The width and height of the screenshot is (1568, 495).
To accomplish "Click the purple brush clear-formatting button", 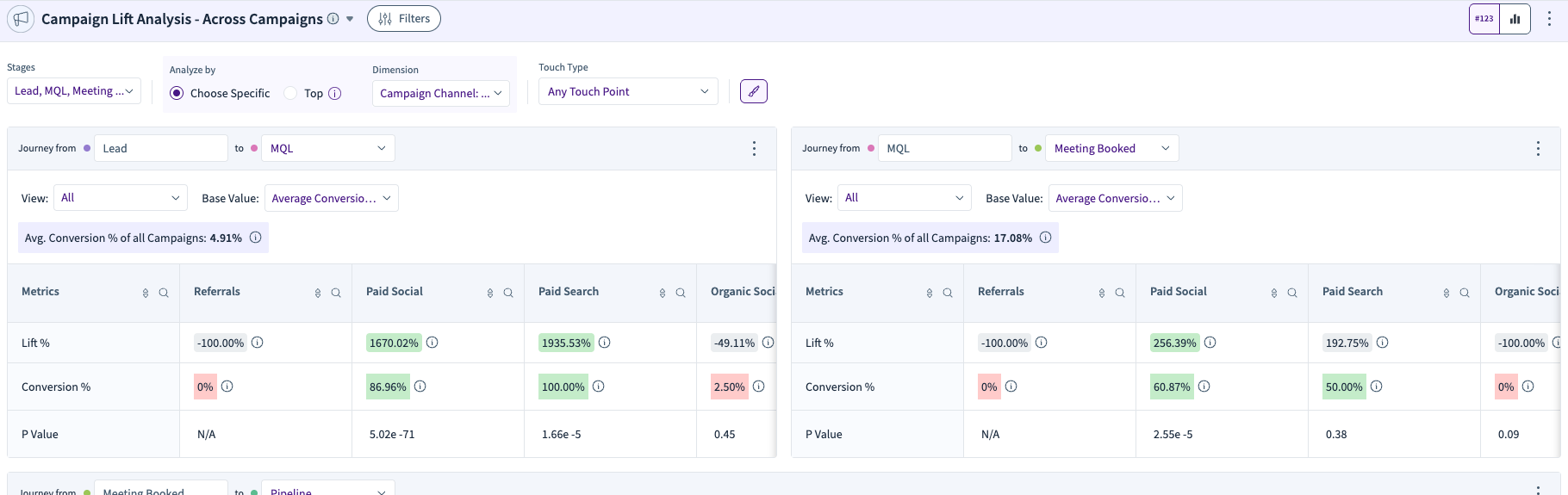I will pyautogui.click(x=754, y=91).
